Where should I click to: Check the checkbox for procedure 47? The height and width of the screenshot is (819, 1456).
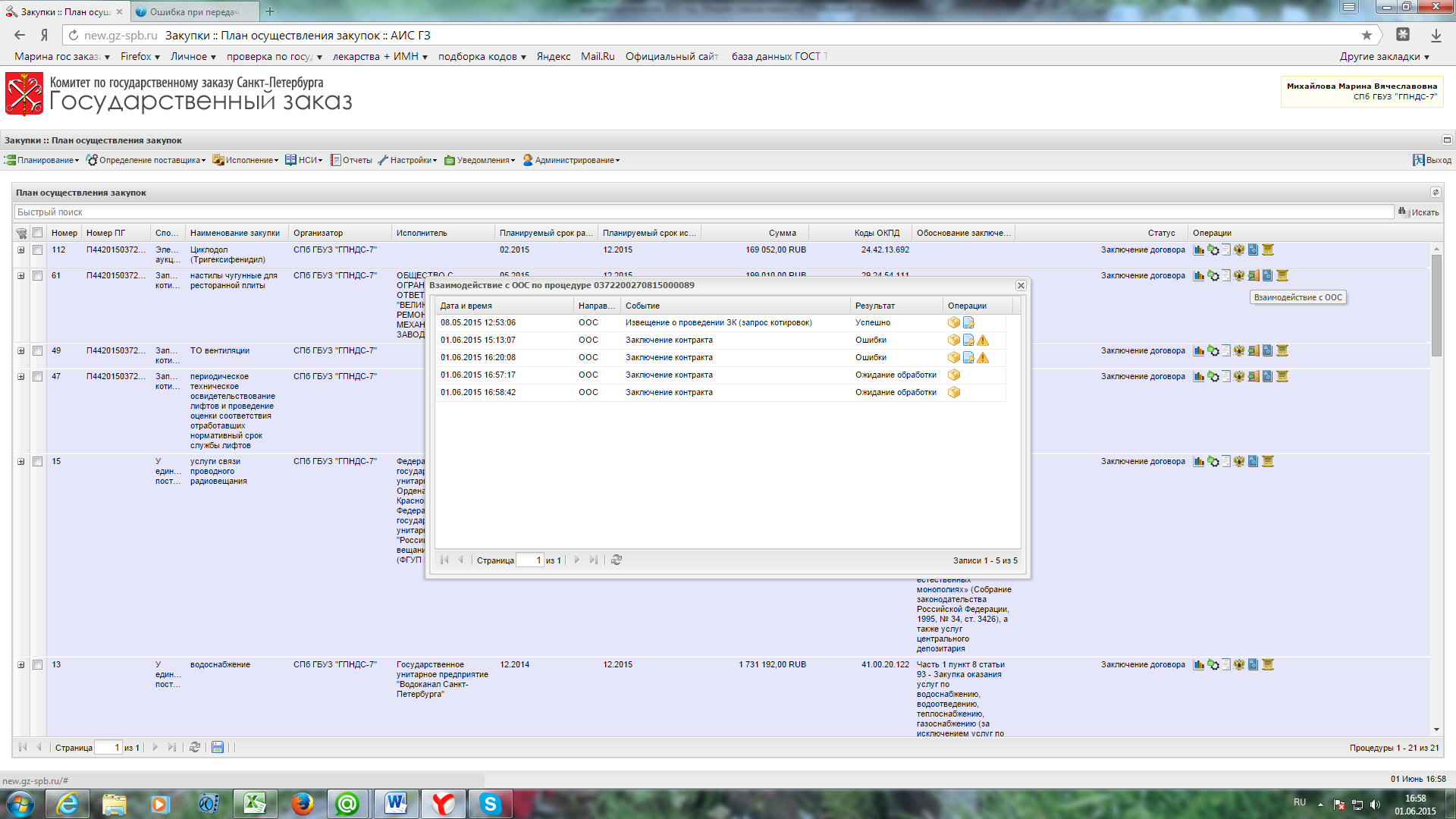pyautogui.click(x=37, y=377)
